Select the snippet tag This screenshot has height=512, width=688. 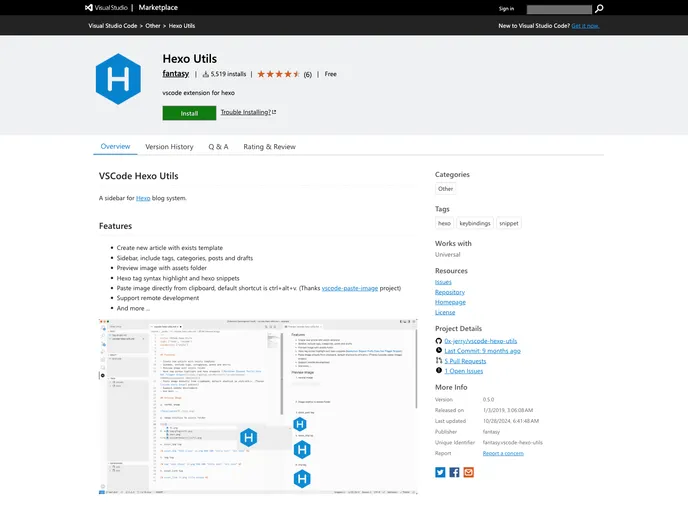tap(509, 223)
